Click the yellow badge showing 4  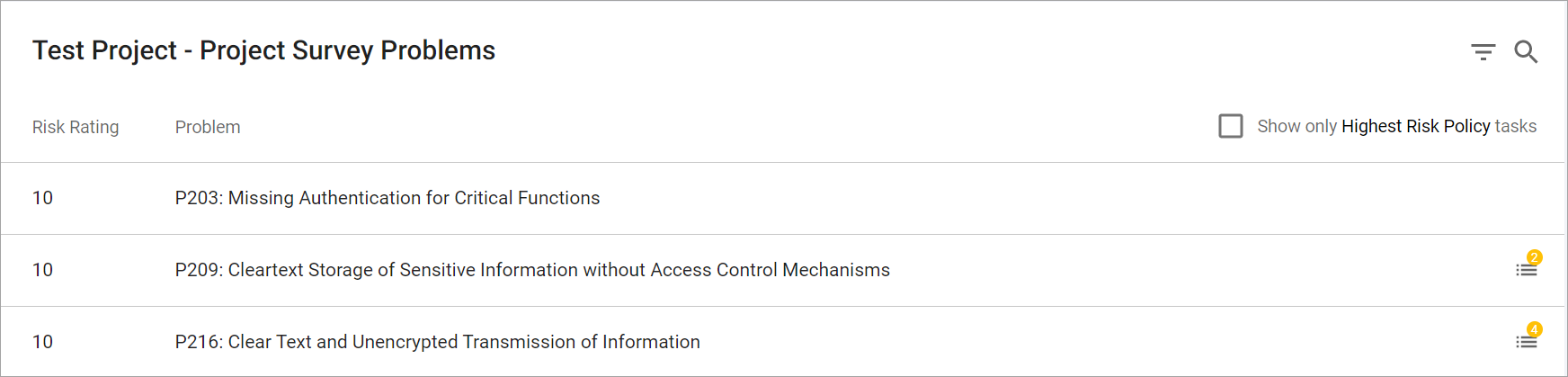(x=1534, y=329)
